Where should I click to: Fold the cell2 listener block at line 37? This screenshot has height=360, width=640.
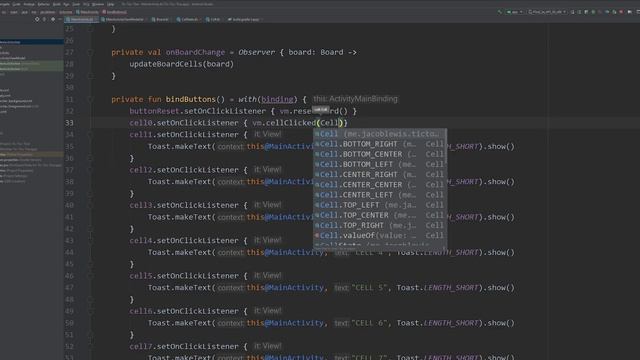click(91, 170)
